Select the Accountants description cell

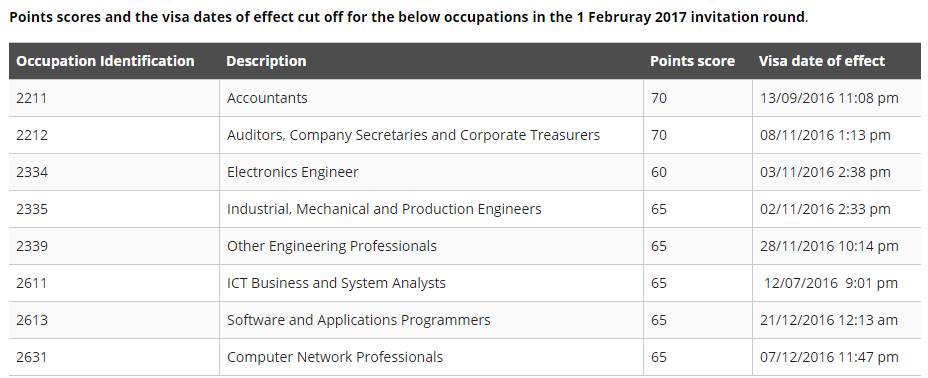pyautogui.click(x=431, y=98)
